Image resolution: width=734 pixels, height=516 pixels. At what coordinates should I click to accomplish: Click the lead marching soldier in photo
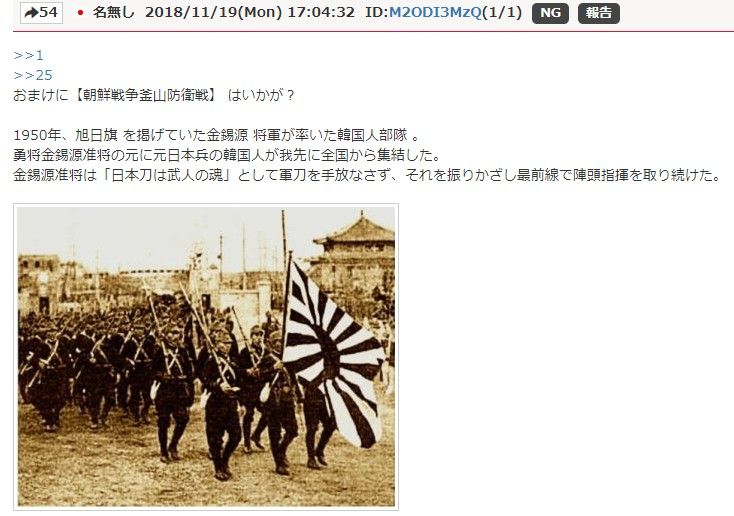(x=220, y=398)
